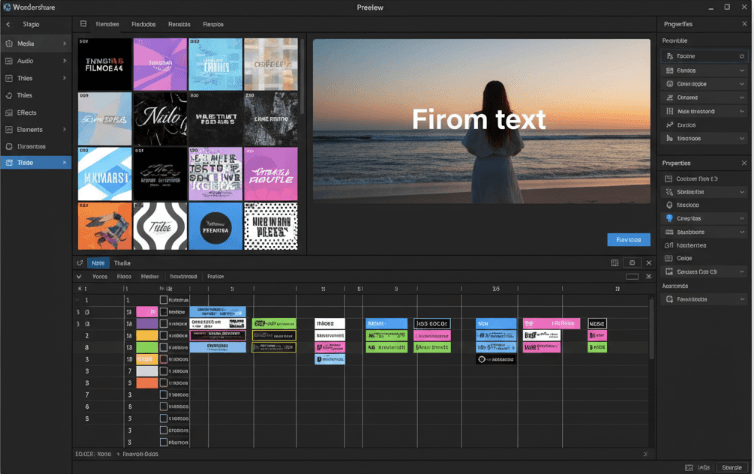This screenshot has height=474, width=754.
Task: Click the layout icon left of media tabs
Action: point(84,23)
